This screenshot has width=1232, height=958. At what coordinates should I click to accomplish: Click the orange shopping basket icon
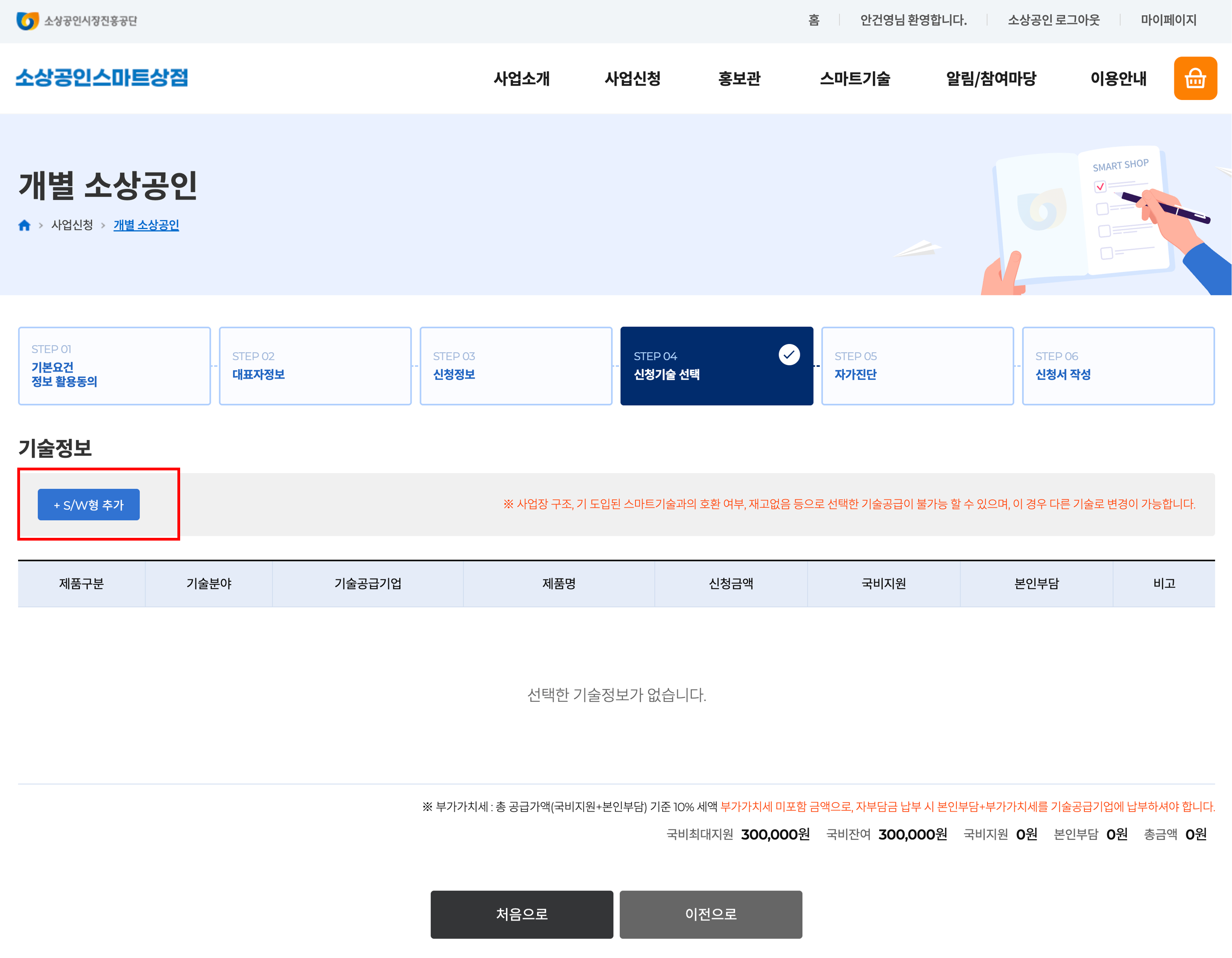coord(1195,78)
